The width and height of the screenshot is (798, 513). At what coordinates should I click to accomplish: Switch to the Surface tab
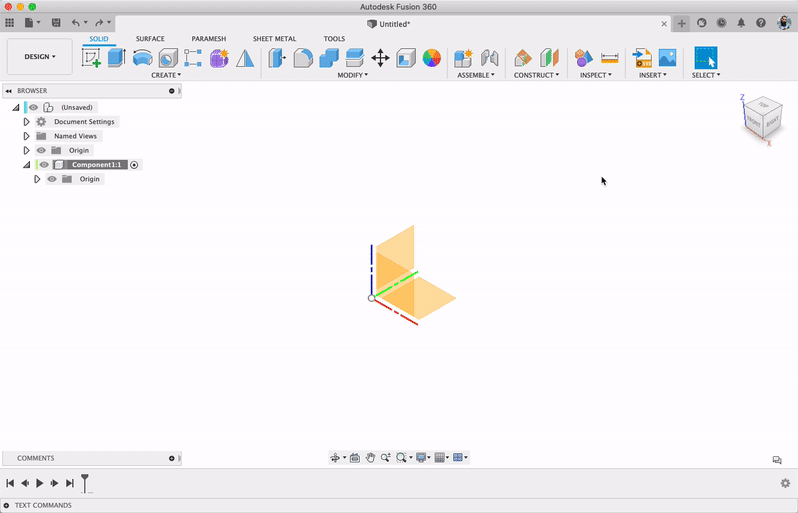coord(150,39)
